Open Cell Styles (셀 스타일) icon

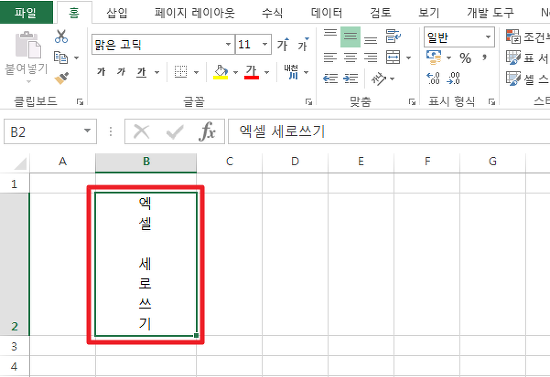coord(513,78)
